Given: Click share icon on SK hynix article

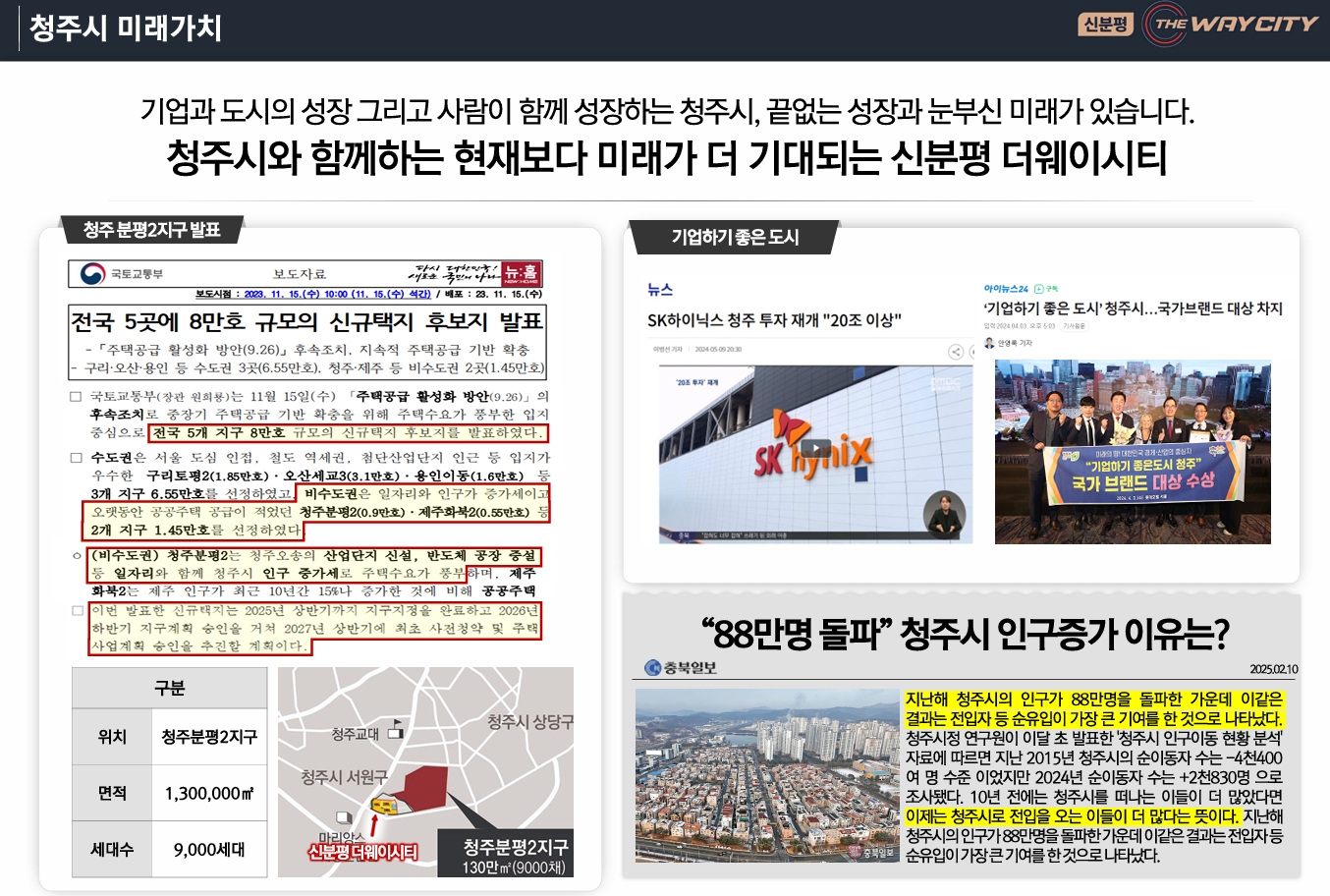Looking at the screenshot, I should [955, 352].
